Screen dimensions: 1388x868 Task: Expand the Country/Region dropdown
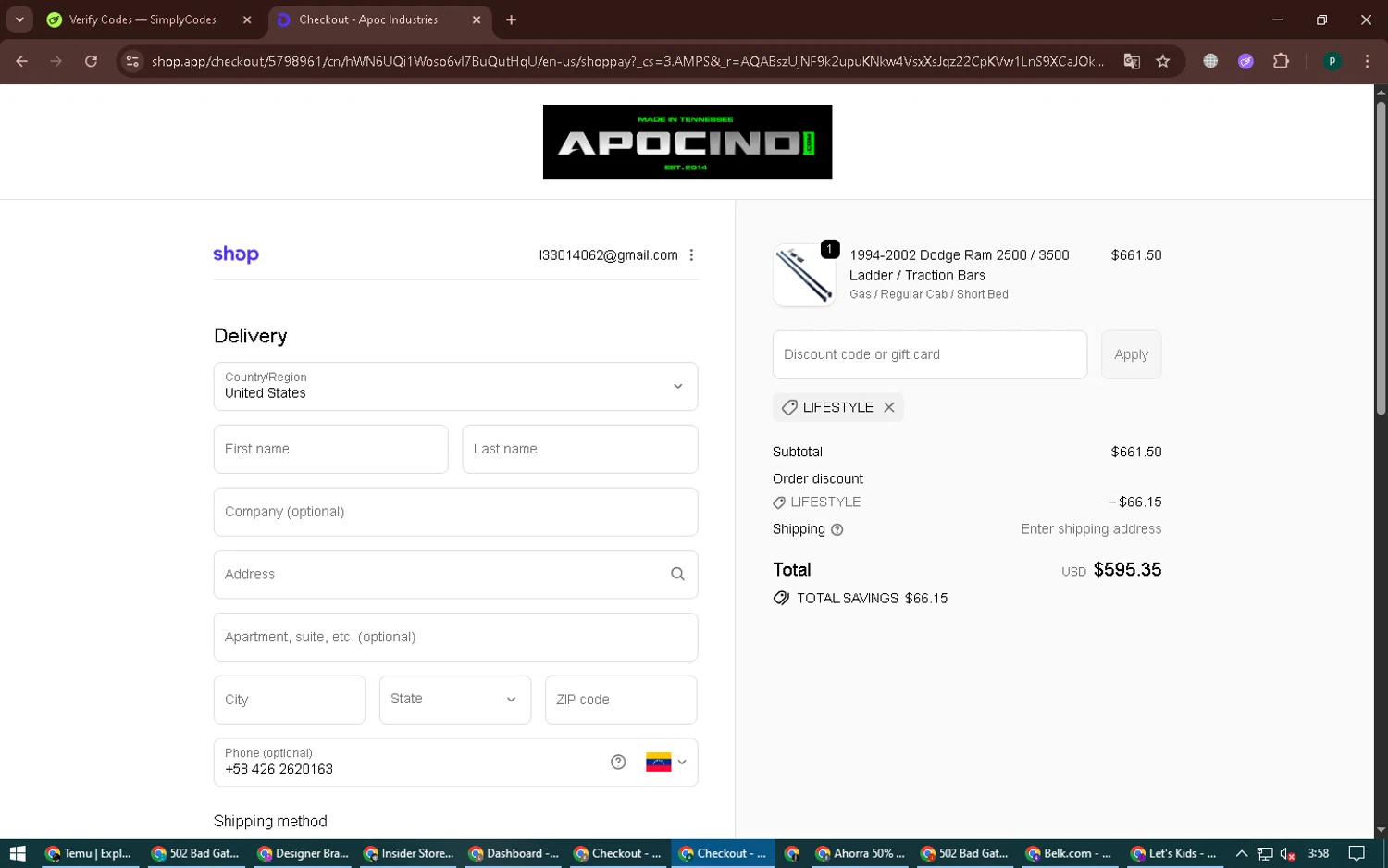[455, 386]
